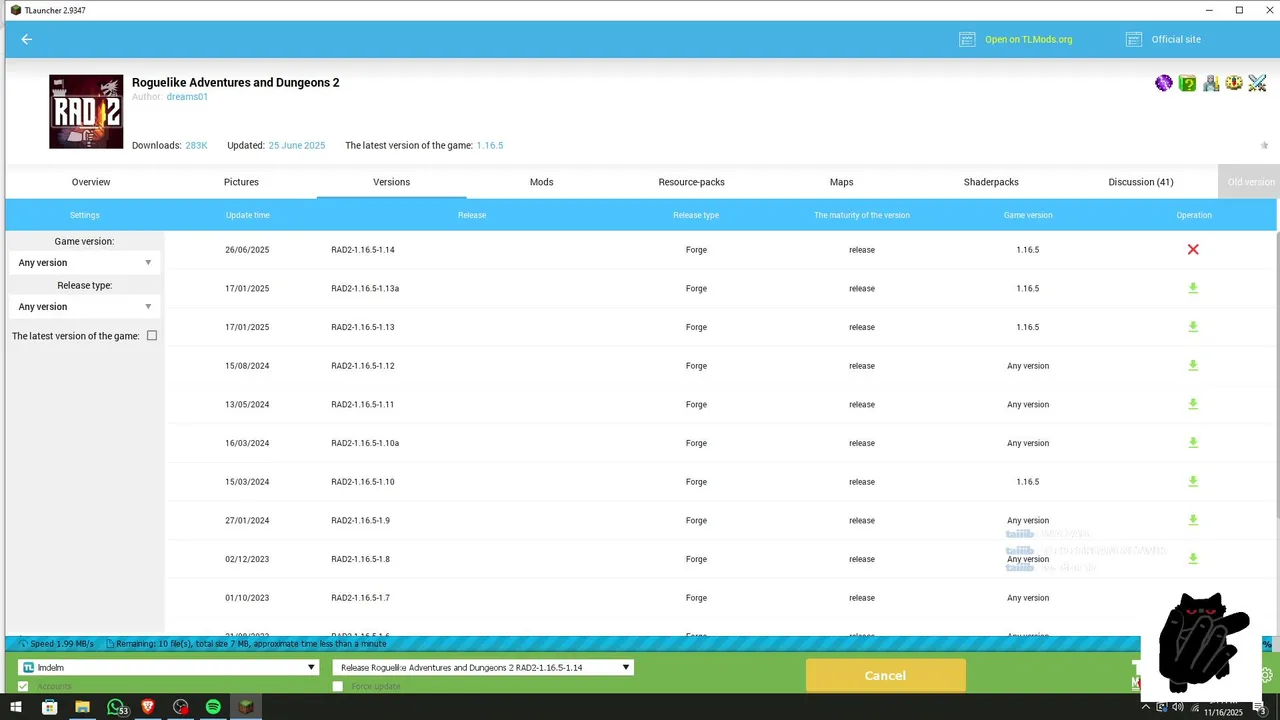The height and width of the screenshot is (720, 1280).
Task: Download version RAD2-1.16.5-1.11
Action: click(x=1193, y=404)
